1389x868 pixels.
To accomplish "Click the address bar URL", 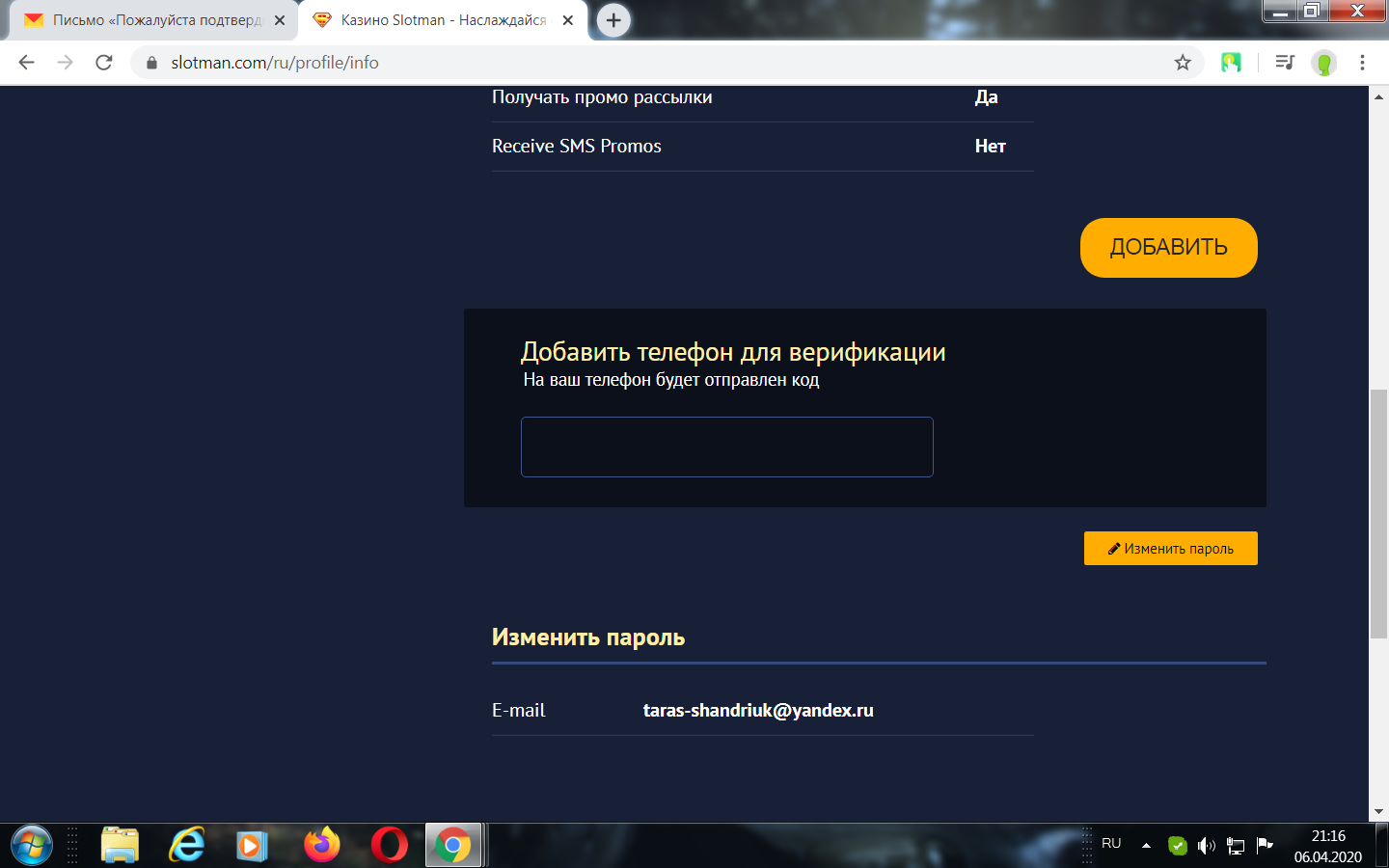I will [275, 63].
